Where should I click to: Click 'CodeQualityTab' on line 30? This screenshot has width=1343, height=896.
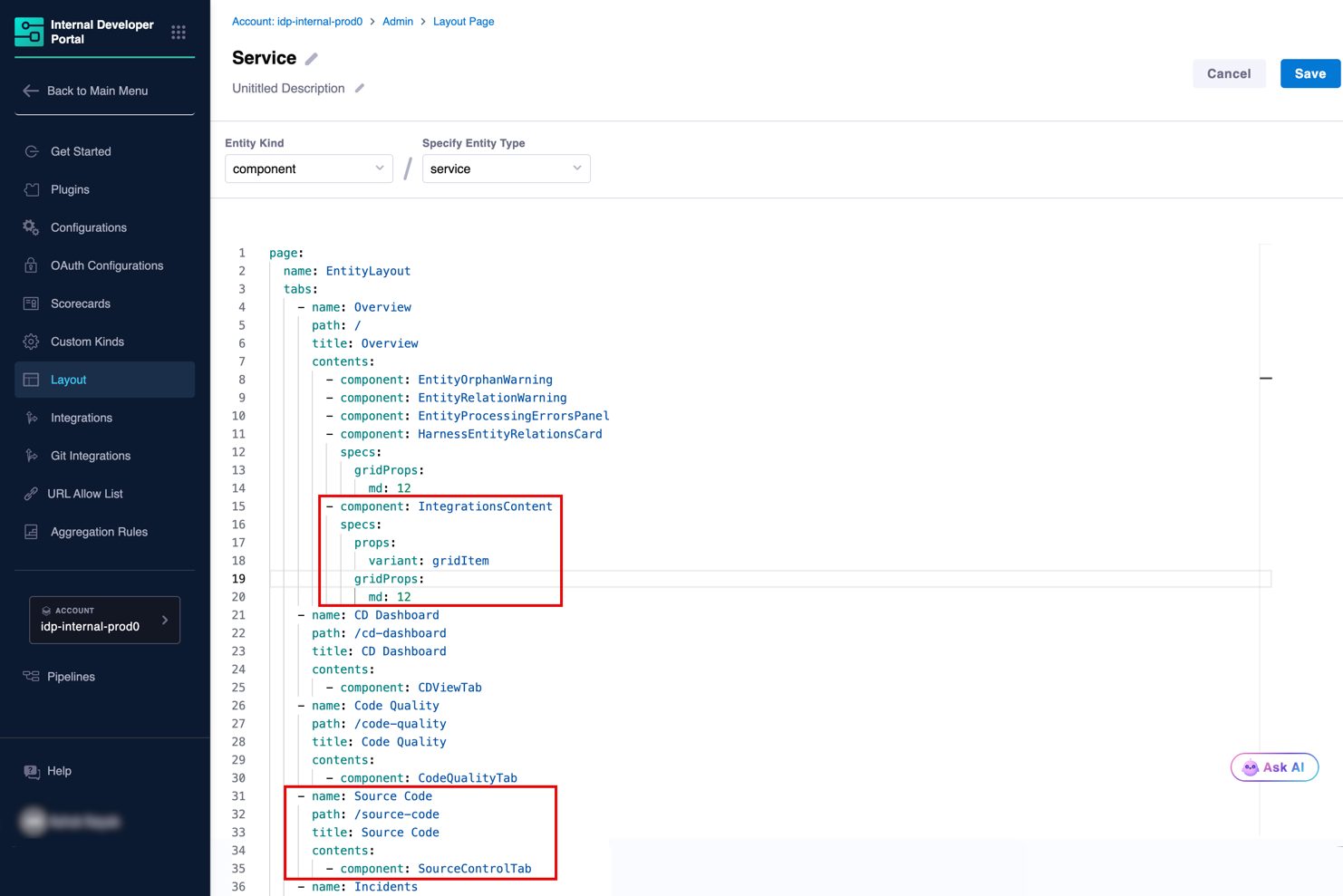[x=468, y=778]
